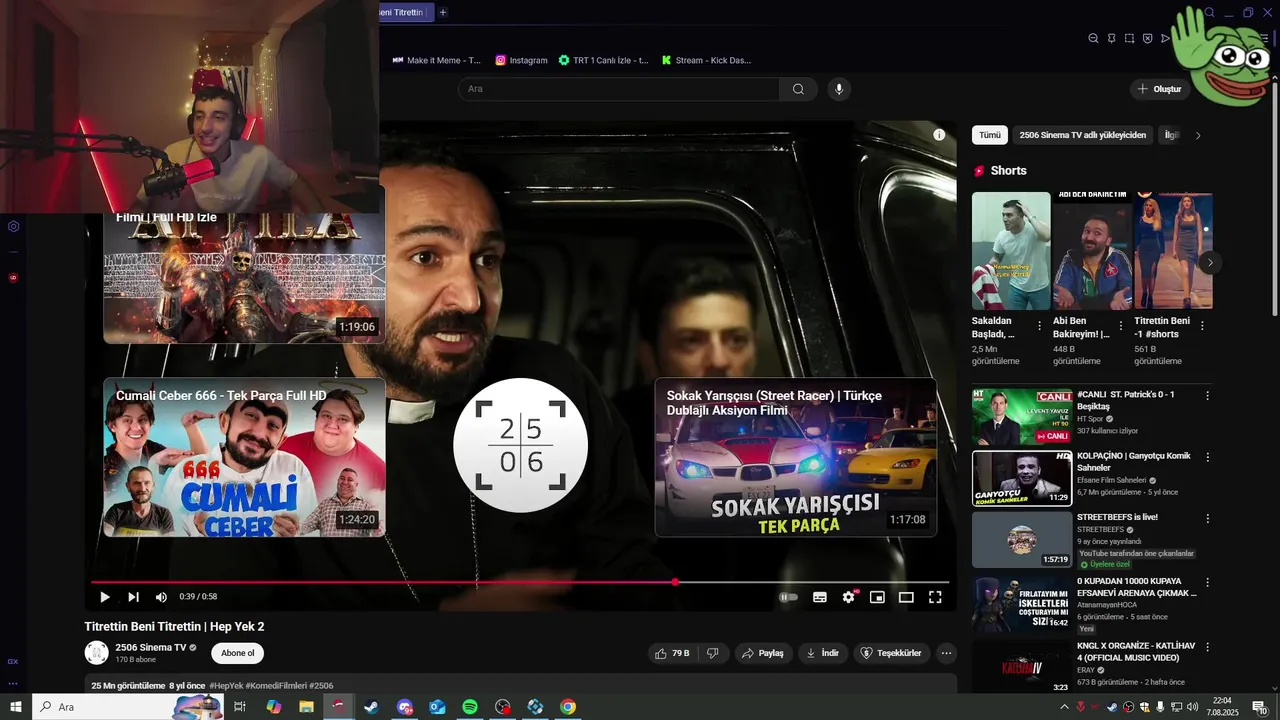The height and width of the screenshot is (720, 1280).
Task: Open File Explorer from the taskbar
Action: coord(306,707)
